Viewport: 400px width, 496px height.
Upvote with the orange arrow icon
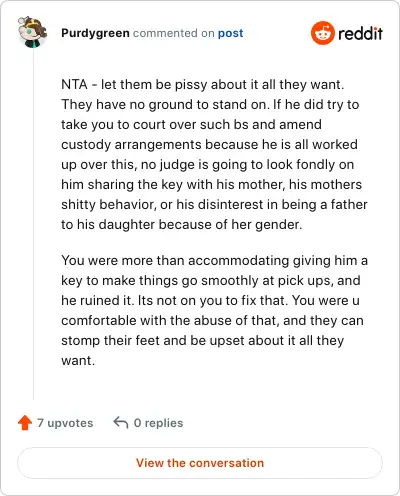(x=25, y=423)
